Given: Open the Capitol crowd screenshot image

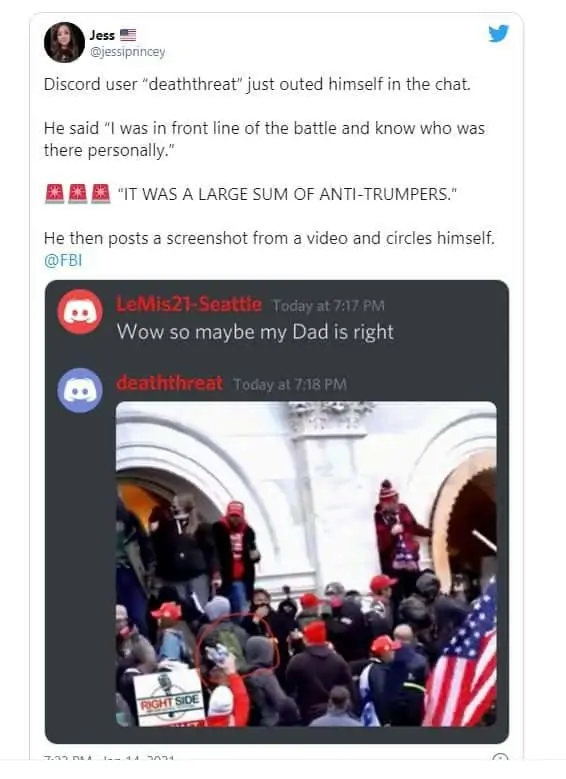Looking at the screenshot, I should [306, 564].
